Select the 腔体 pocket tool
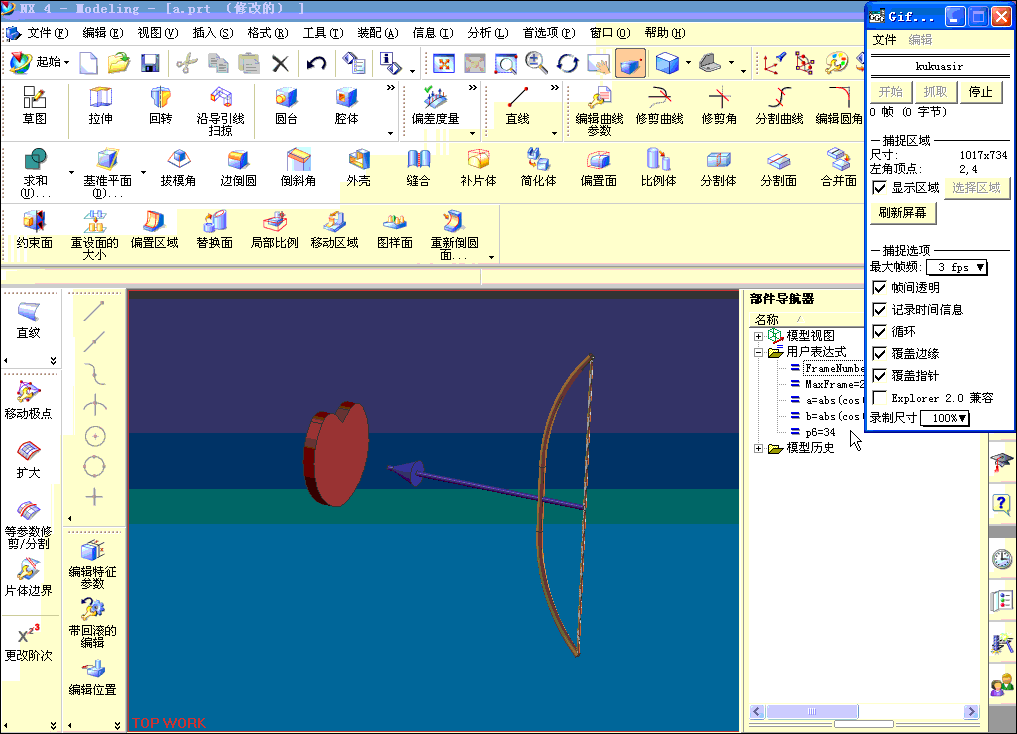This screenshot has height=734, width=1017. pos(346,106)
